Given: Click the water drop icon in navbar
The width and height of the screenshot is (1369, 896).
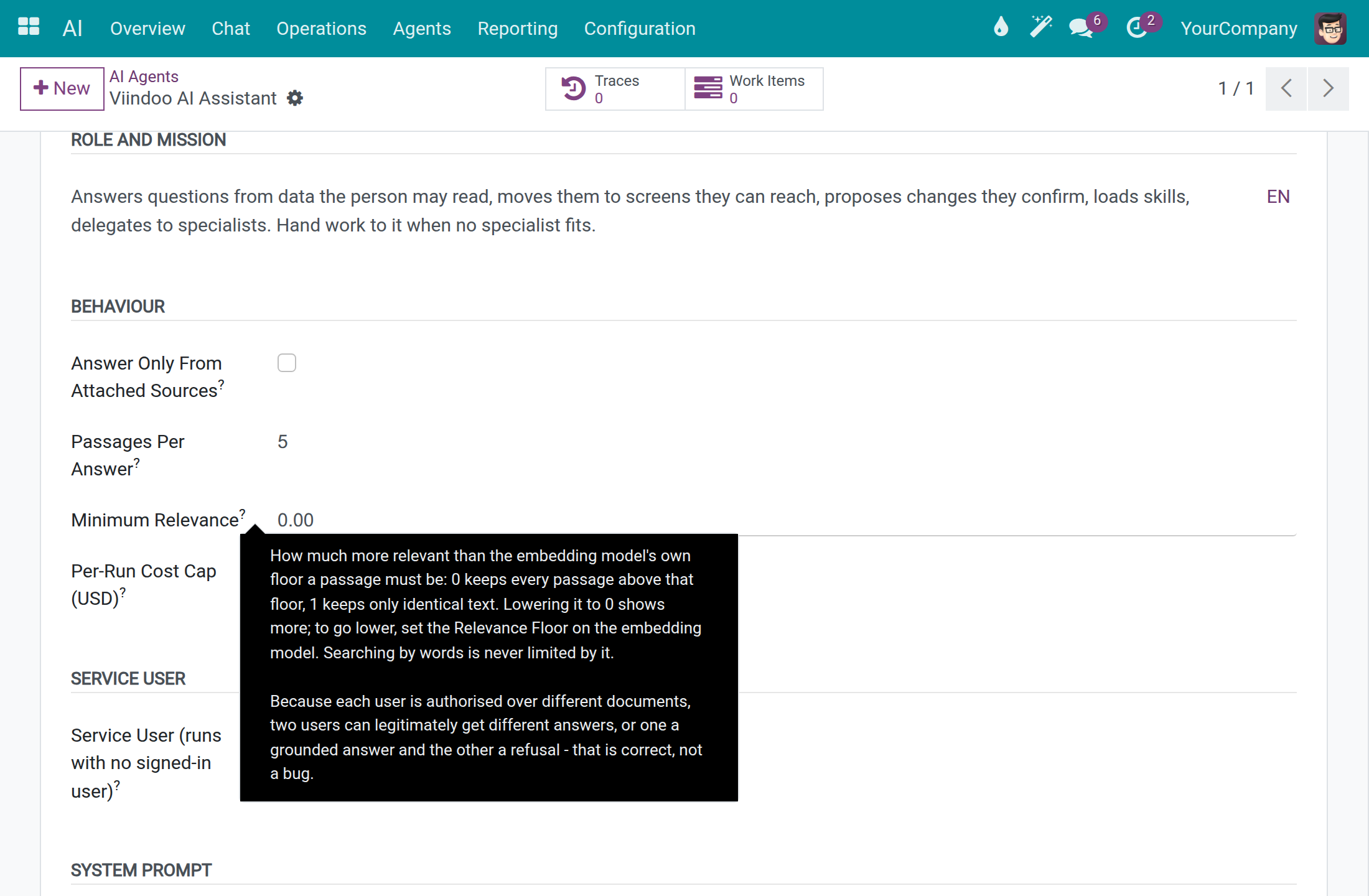Looking at the screenshot, I should click(x=1001, y=27).
